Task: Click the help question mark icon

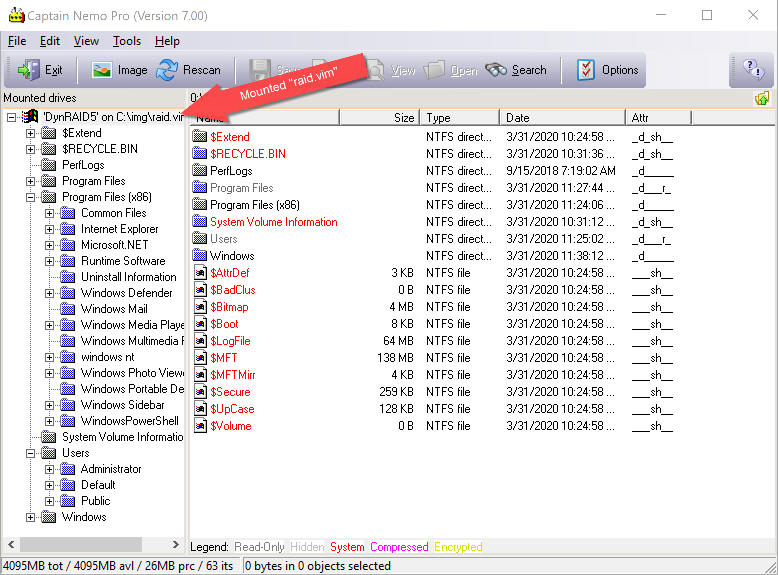Action: (x=751, y=70)
